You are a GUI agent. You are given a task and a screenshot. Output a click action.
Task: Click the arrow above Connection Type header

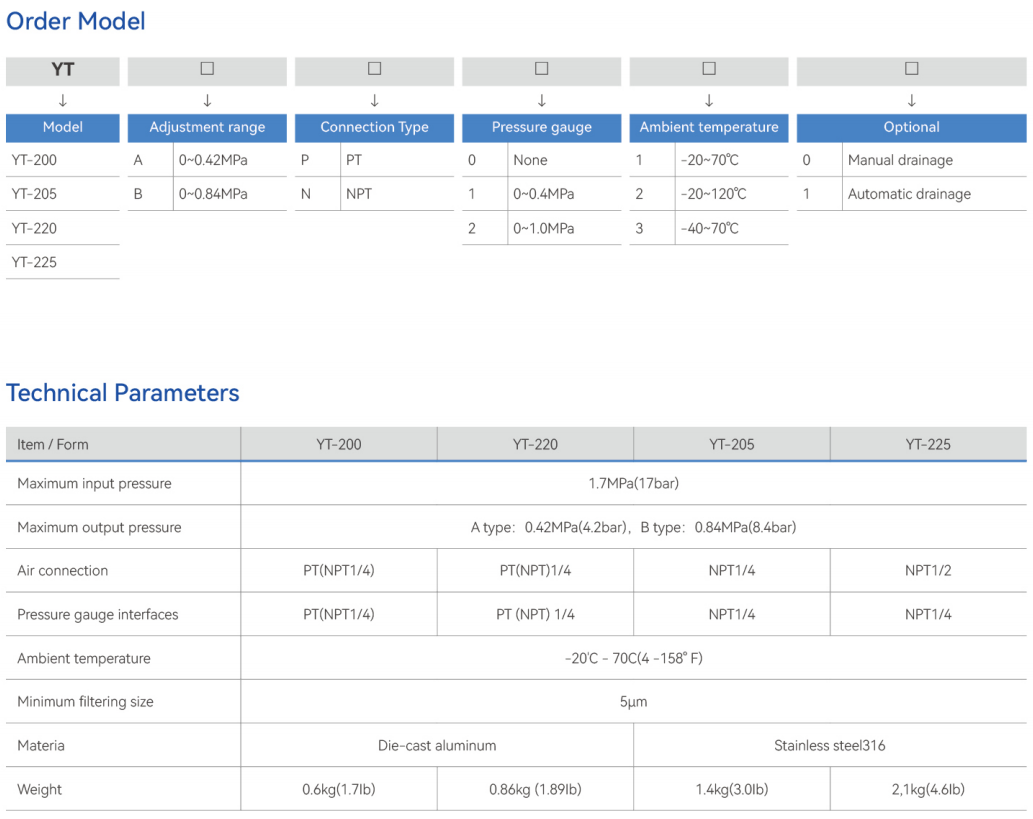[x=374, y=100]
